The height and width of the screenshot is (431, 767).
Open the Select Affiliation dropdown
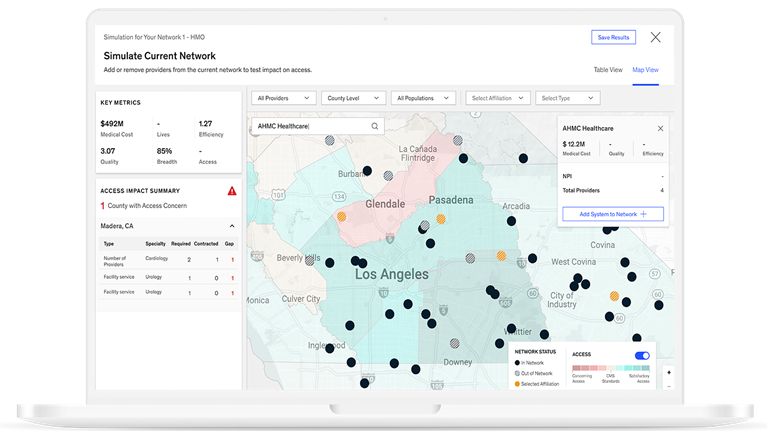(497, 98)
